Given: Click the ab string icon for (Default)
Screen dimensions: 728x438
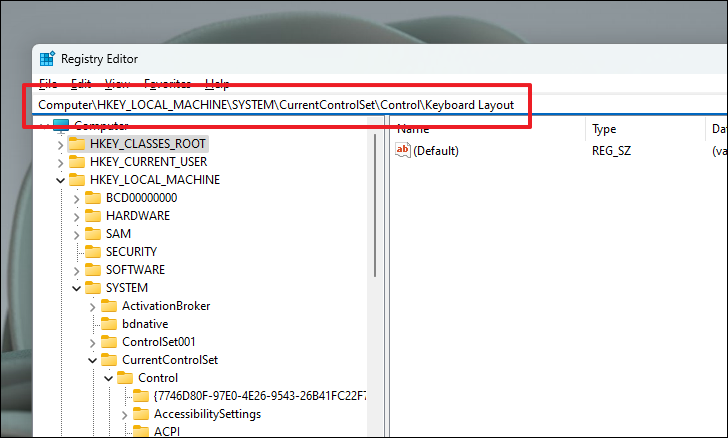Looking at the screenshot, I should [403, 150].
